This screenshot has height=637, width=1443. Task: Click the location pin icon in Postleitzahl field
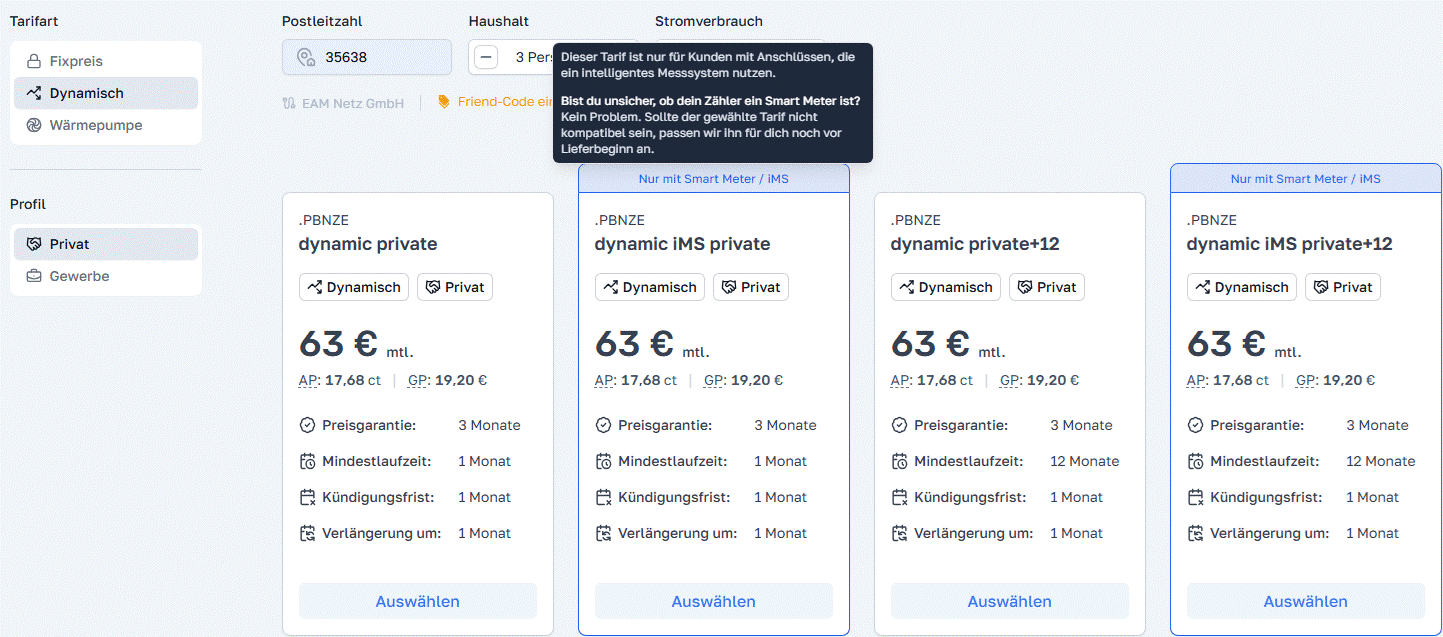tap(306, 58)
